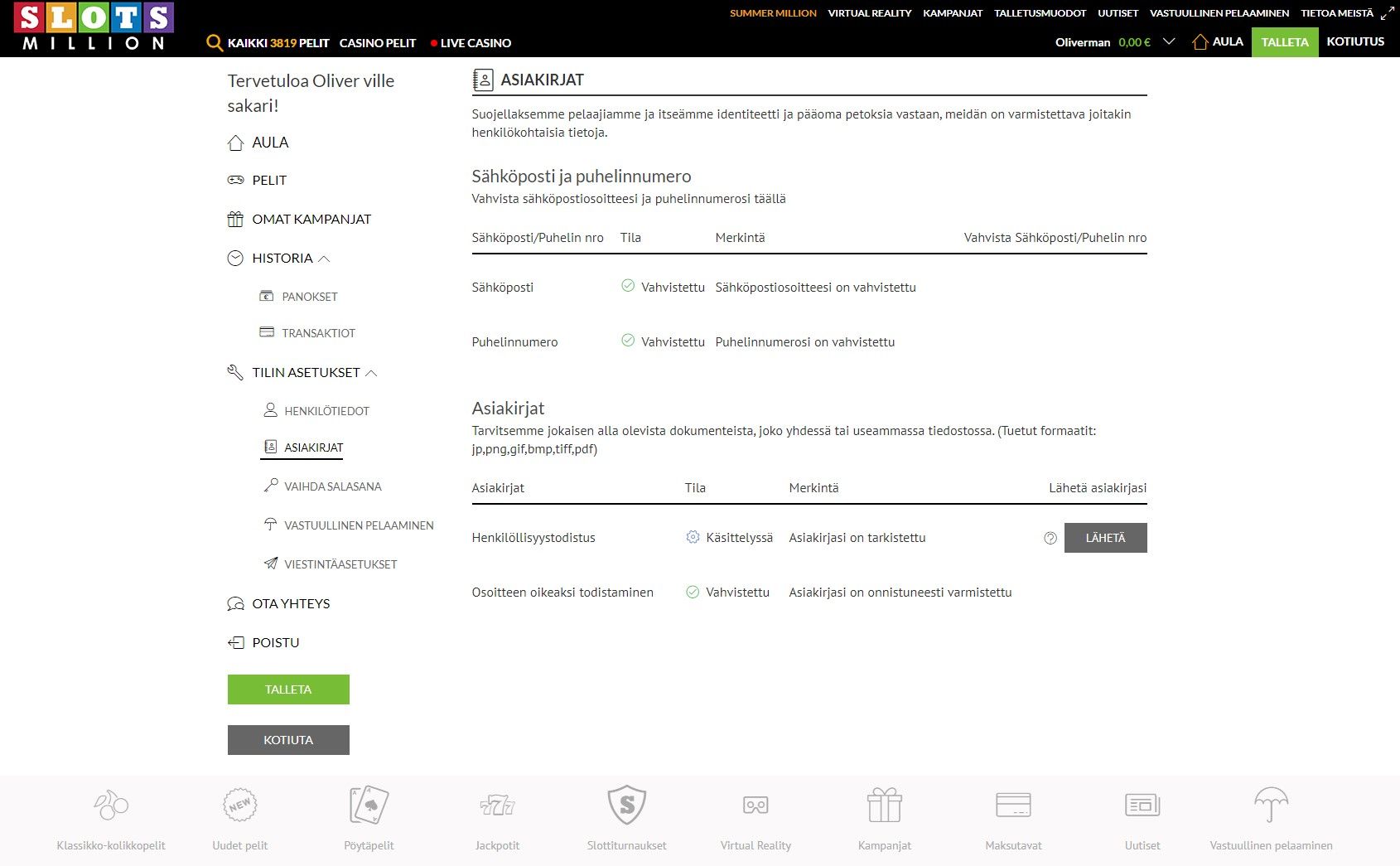Collapse the TILIN ASETUKSET chevron

371,373
